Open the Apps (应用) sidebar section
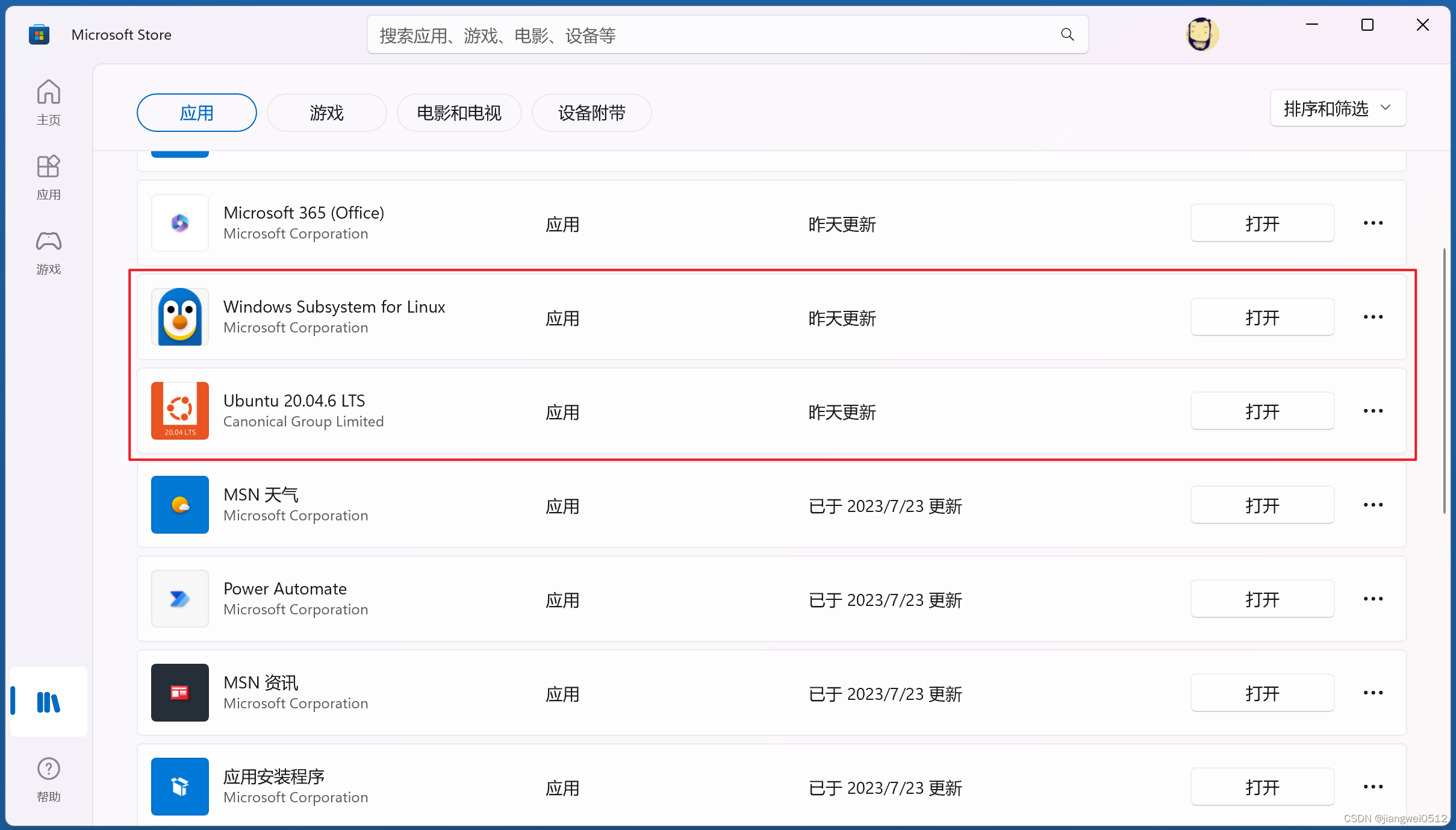 tap(48, 177)
